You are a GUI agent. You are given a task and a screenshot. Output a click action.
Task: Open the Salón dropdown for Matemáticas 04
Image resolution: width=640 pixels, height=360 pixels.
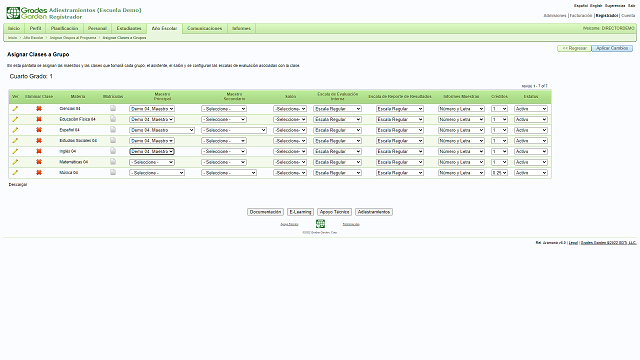pos(290,162)
